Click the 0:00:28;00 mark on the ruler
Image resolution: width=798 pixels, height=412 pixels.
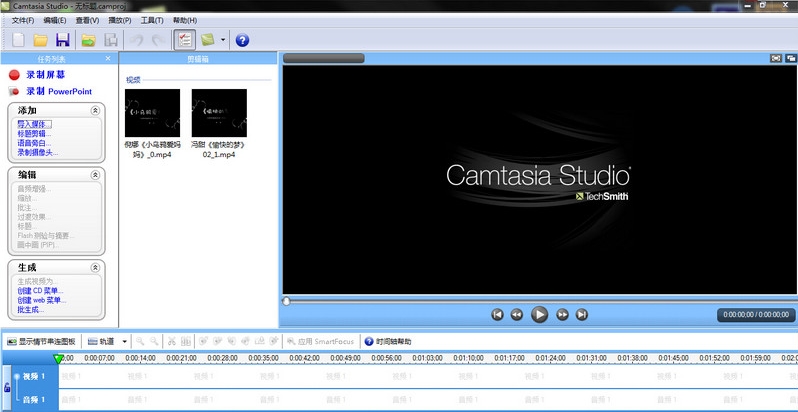222,359
